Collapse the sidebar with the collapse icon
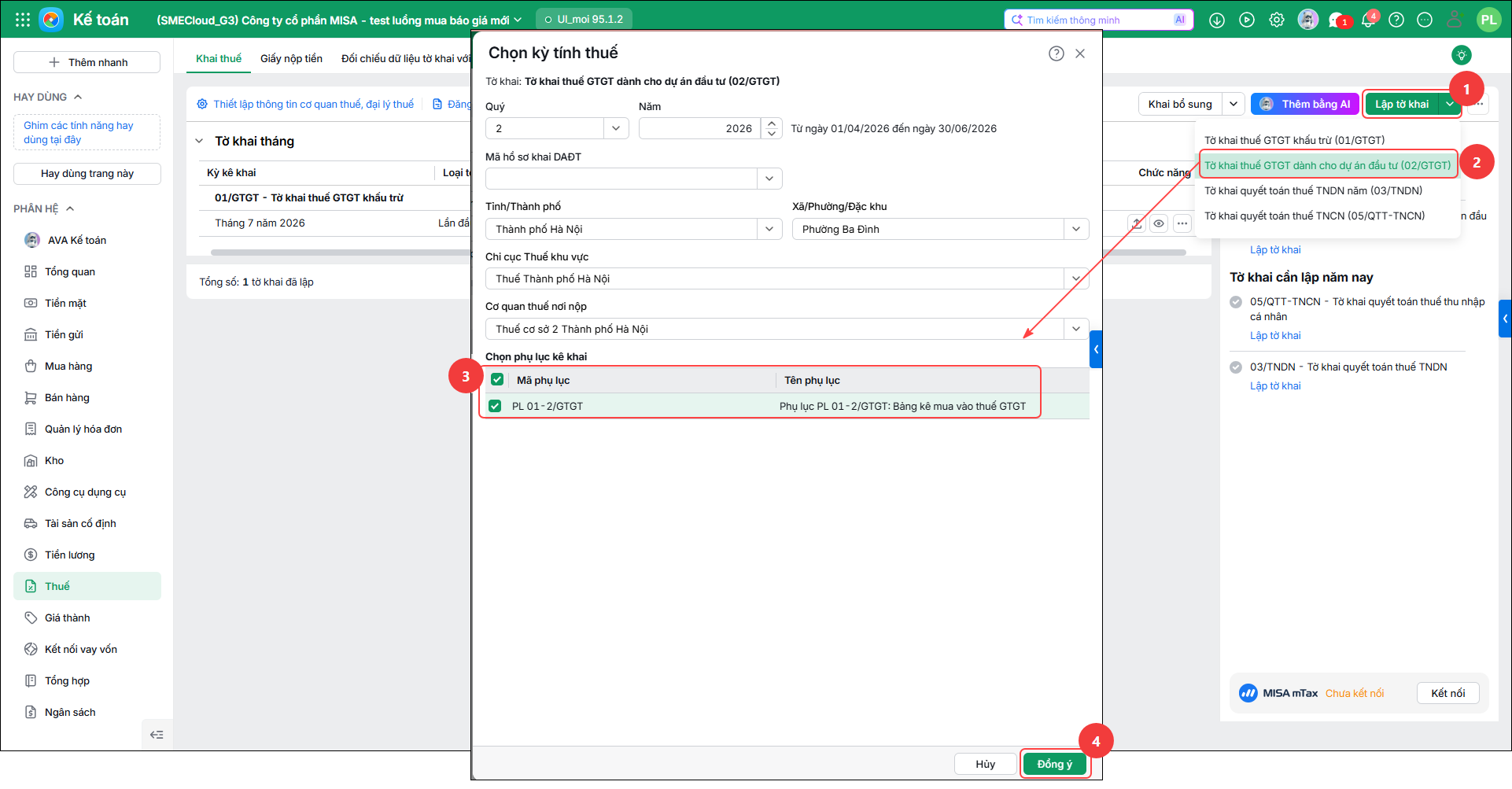This screenshot has width=1512, height=789. pos(157,735)
